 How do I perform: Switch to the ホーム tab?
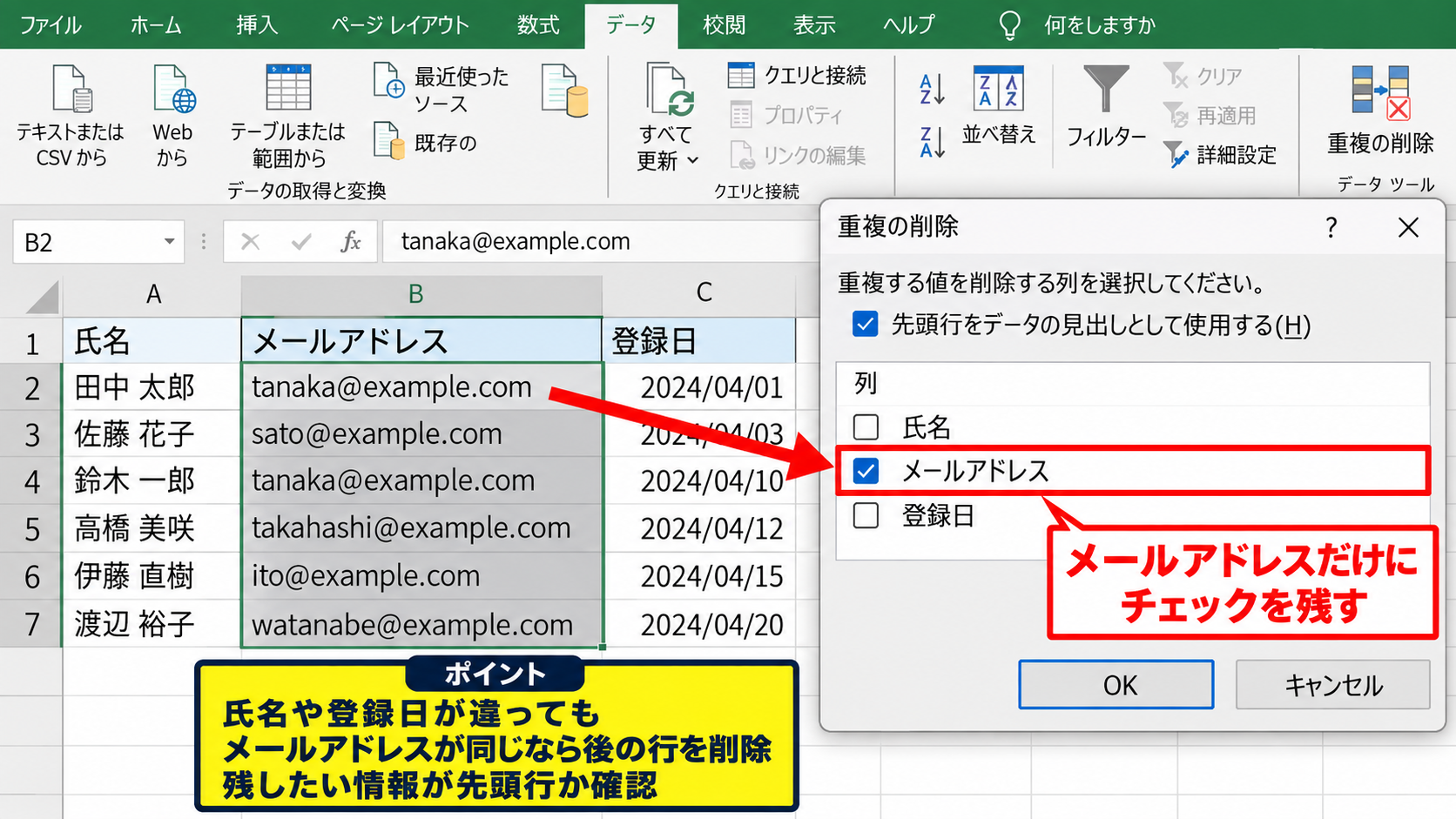156,24
